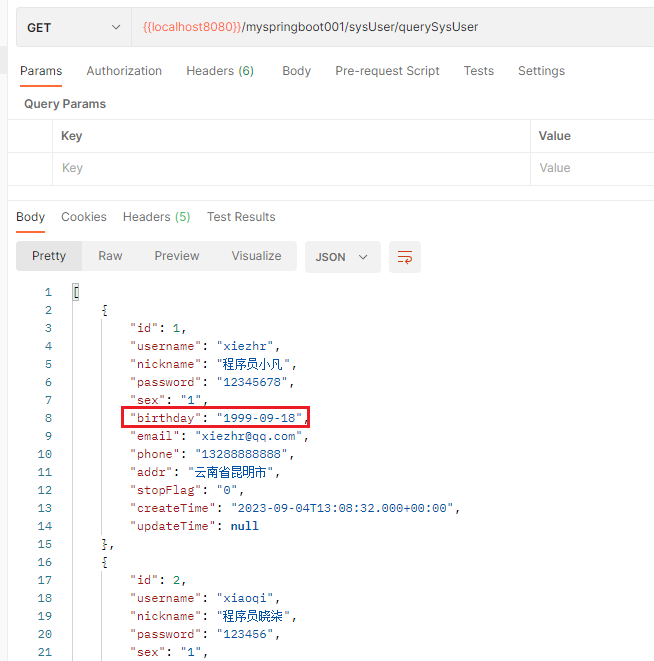Screen dimensions: 654x661
Task: Click the request URL field
Action: coord(390,27)
